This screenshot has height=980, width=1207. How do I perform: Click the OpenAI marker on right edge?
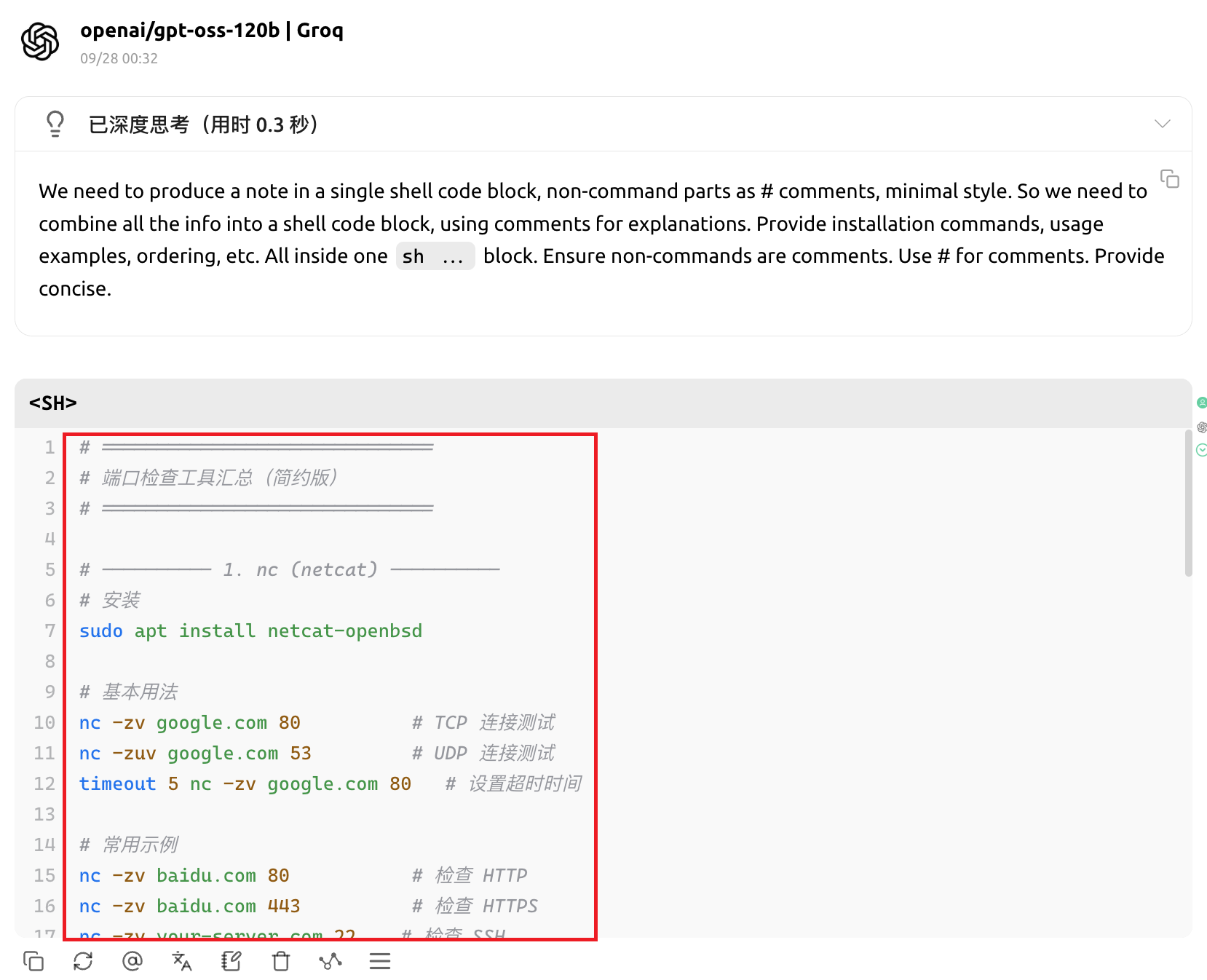coord(1202,427)
